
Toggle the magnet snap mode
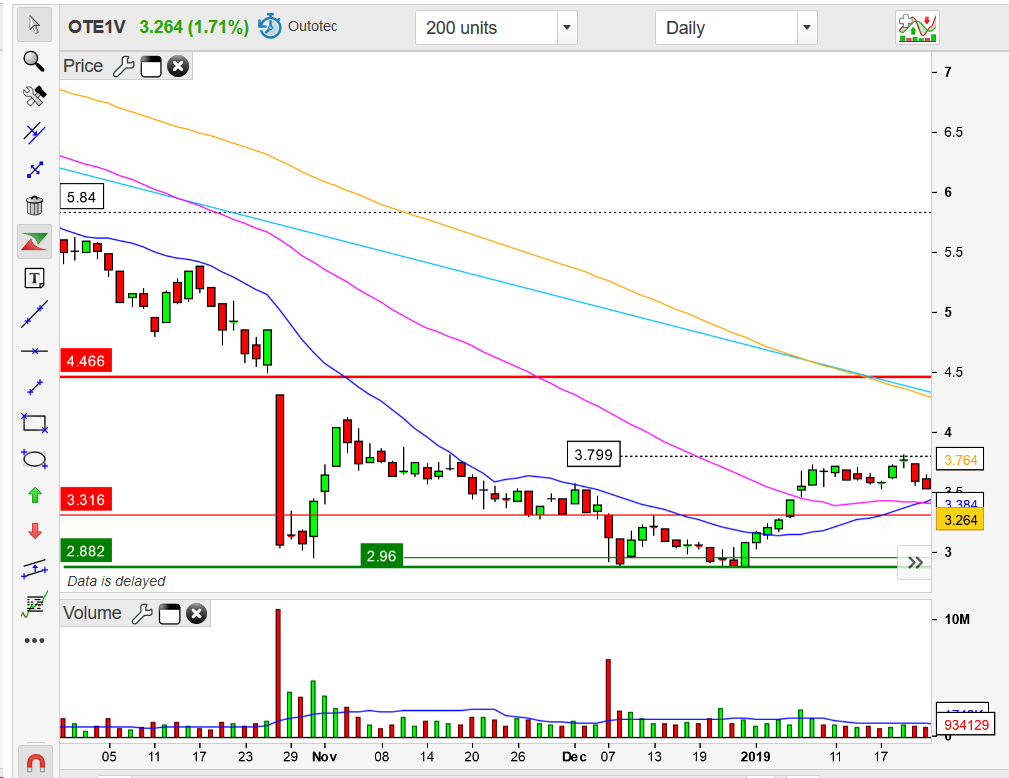click(34, 763)
